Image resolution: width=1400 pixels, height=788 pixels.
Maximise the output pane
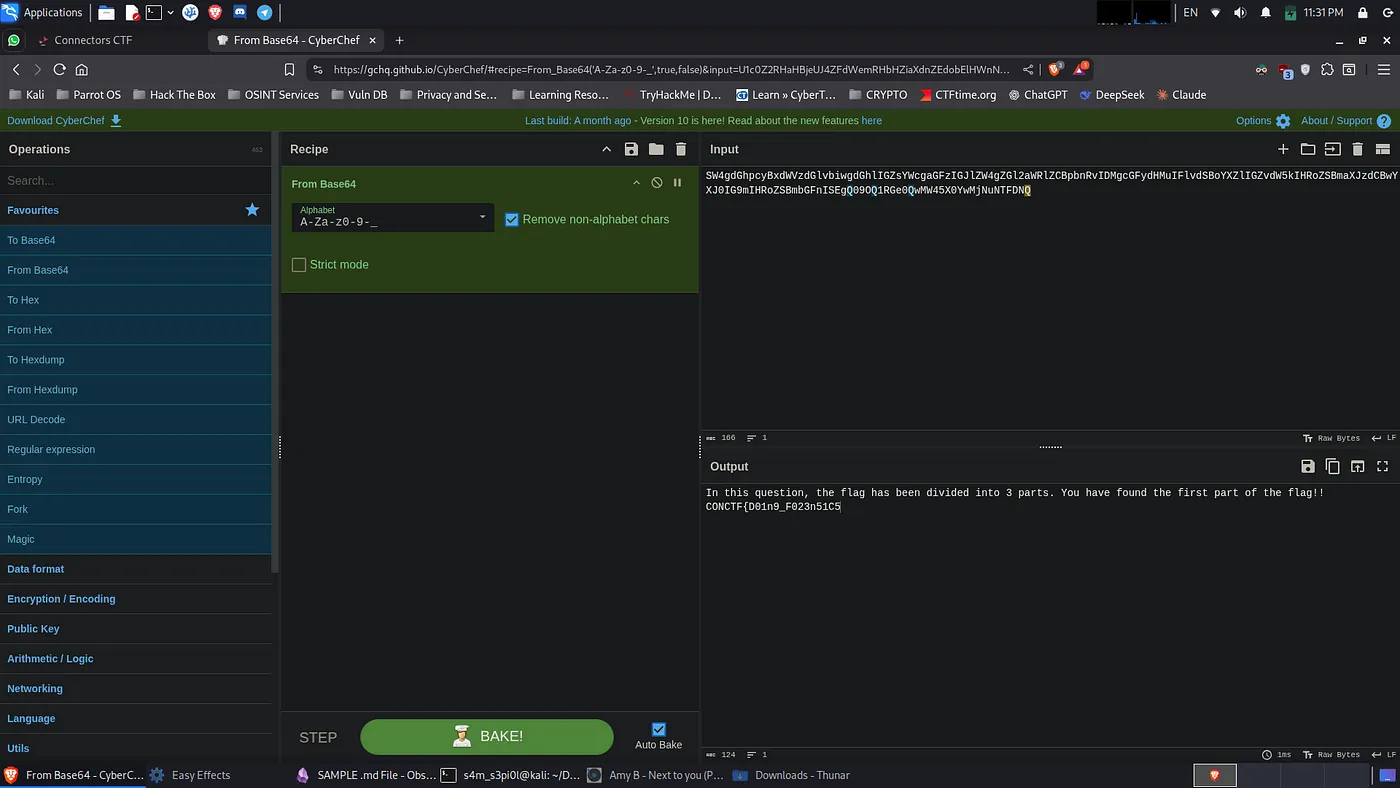coord(1383,466)
